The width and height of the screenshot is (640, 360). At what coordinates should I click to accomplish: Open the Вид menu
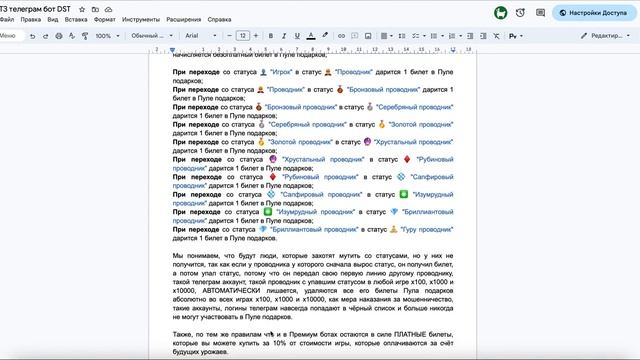[x=53, y=19]
